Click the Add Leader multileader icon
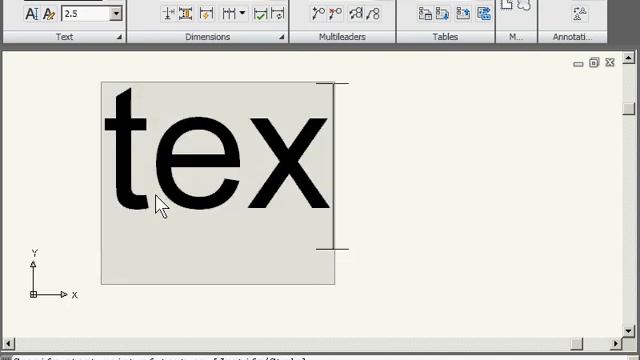640x360 pixels. [x=318, y=13]
